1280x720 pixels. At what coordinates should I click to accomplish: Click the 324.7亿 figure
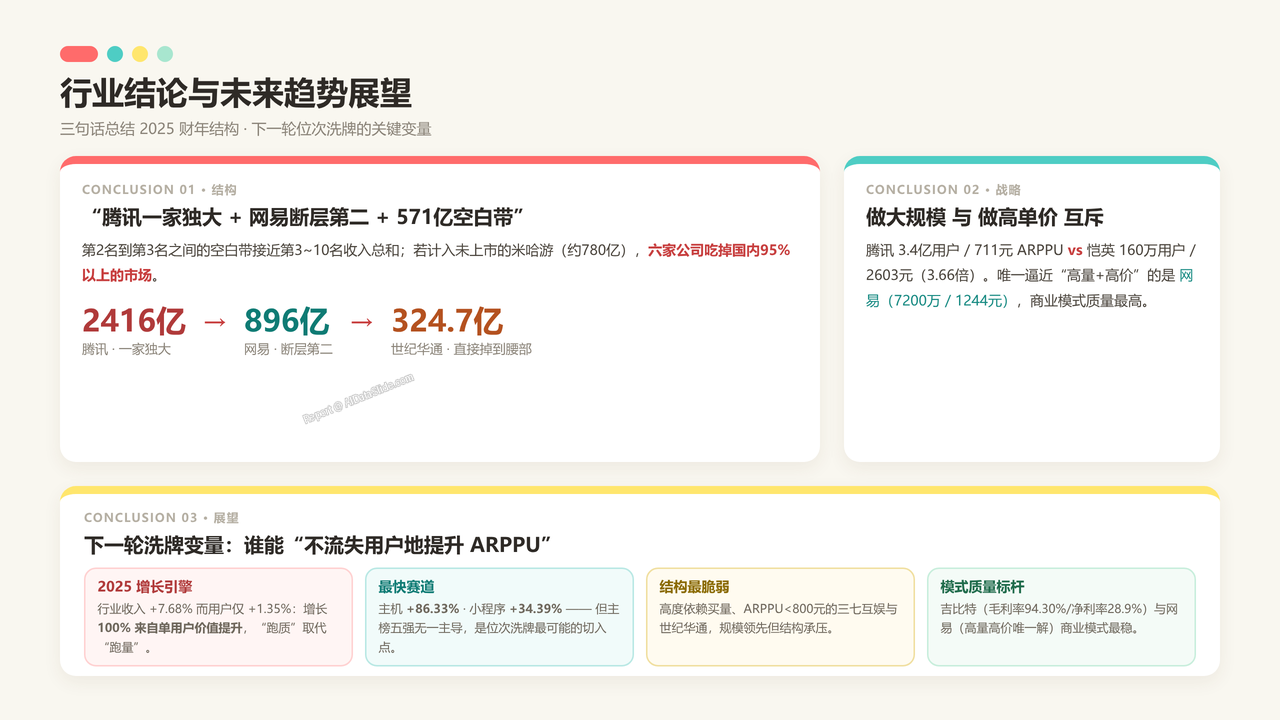click(x=447, y=321)
